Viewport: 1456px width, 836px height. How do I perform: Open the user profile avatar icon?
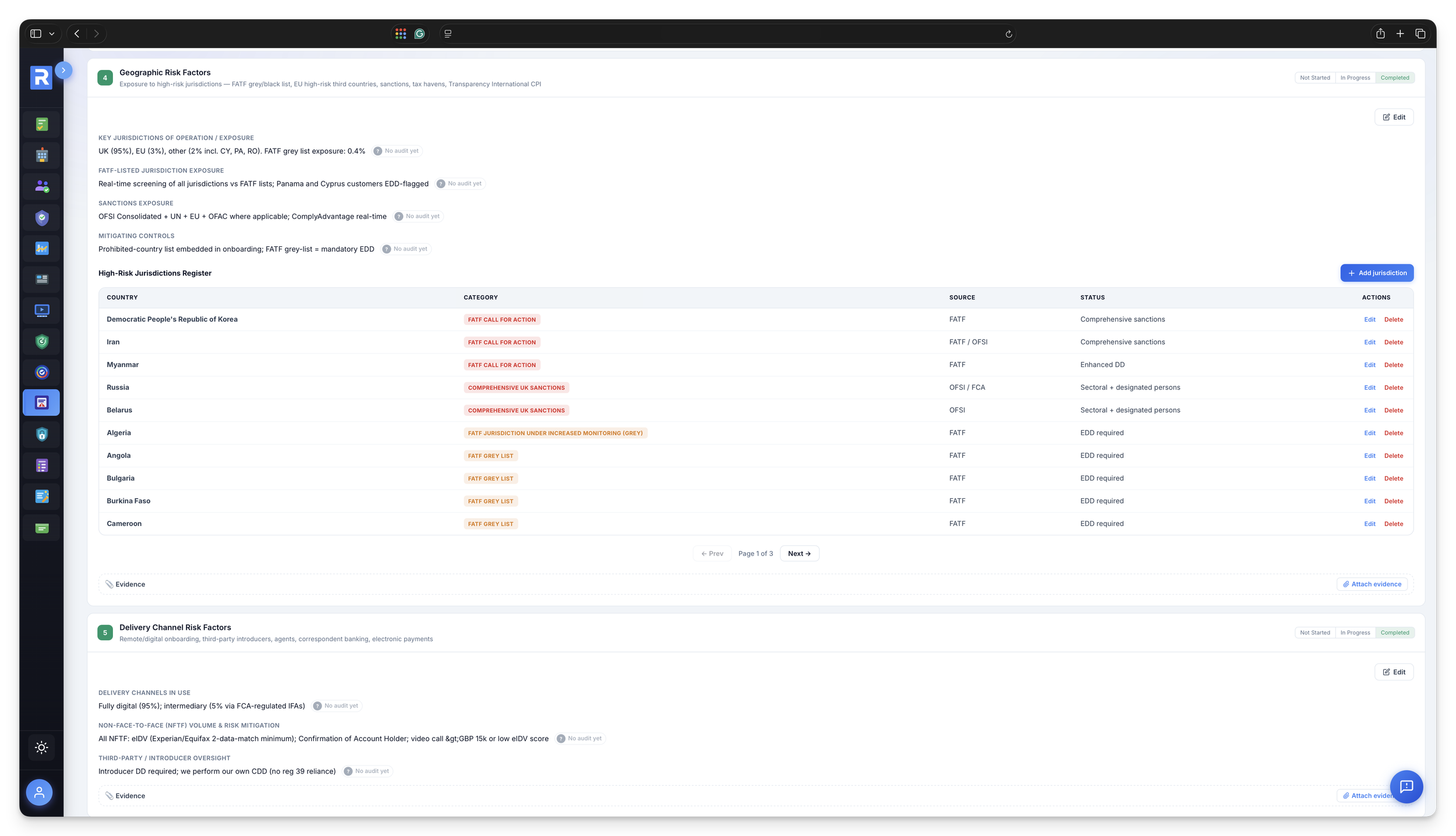pyautogui.click(x=39, y=792)
